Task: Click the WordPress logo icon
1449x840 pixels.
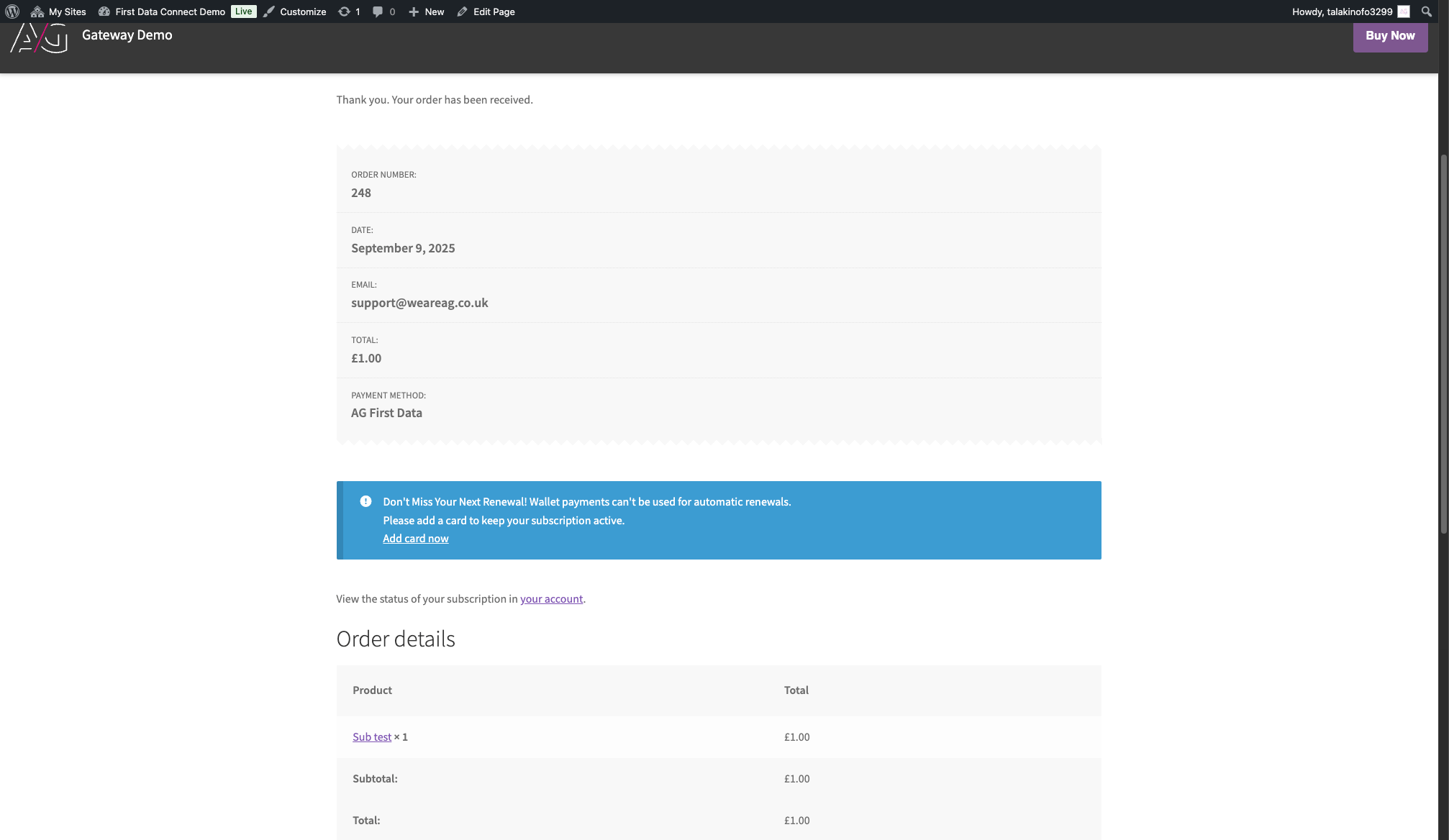Action: 12,12
